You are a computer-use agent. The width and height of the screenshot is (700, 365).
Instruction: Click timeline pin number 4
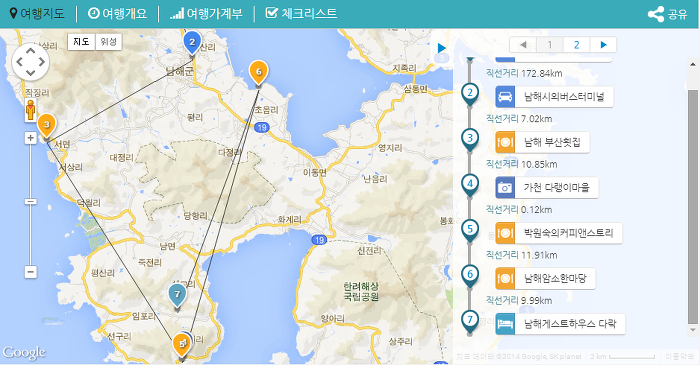[x=470, y=185]
